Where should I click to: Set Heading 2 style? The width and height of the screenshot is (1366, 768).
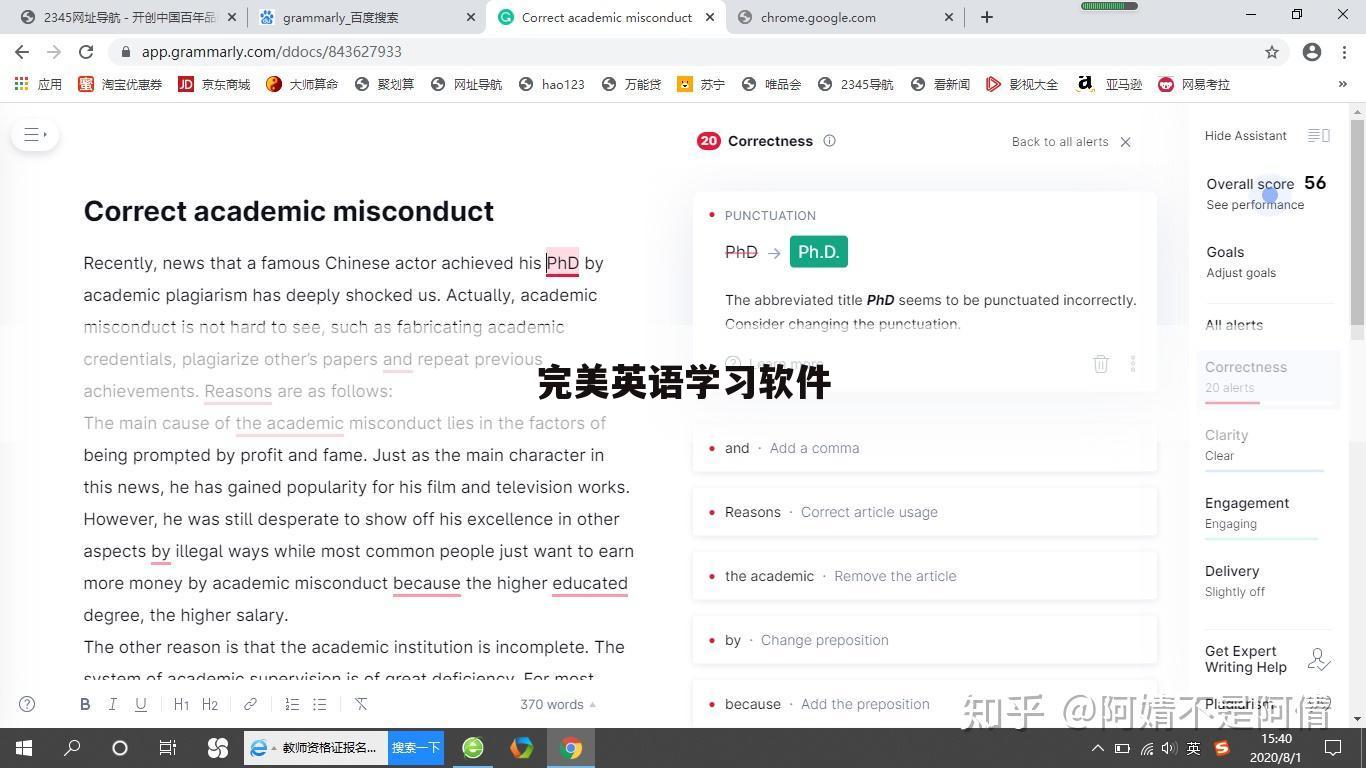click(x=210, y=704)
